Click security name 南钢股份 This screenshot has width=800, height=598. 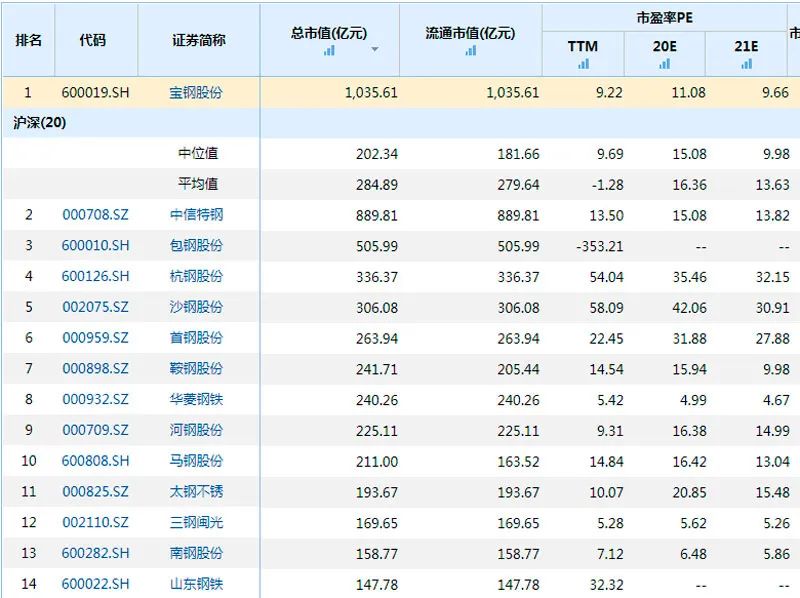click(196, 553)
